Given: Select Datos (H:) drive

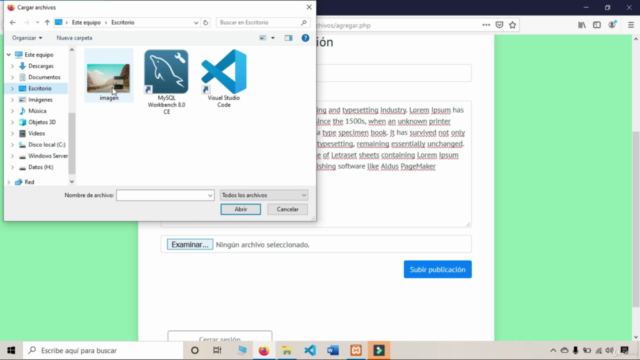Looking at the screenshot, I should [x=40, y=167].
